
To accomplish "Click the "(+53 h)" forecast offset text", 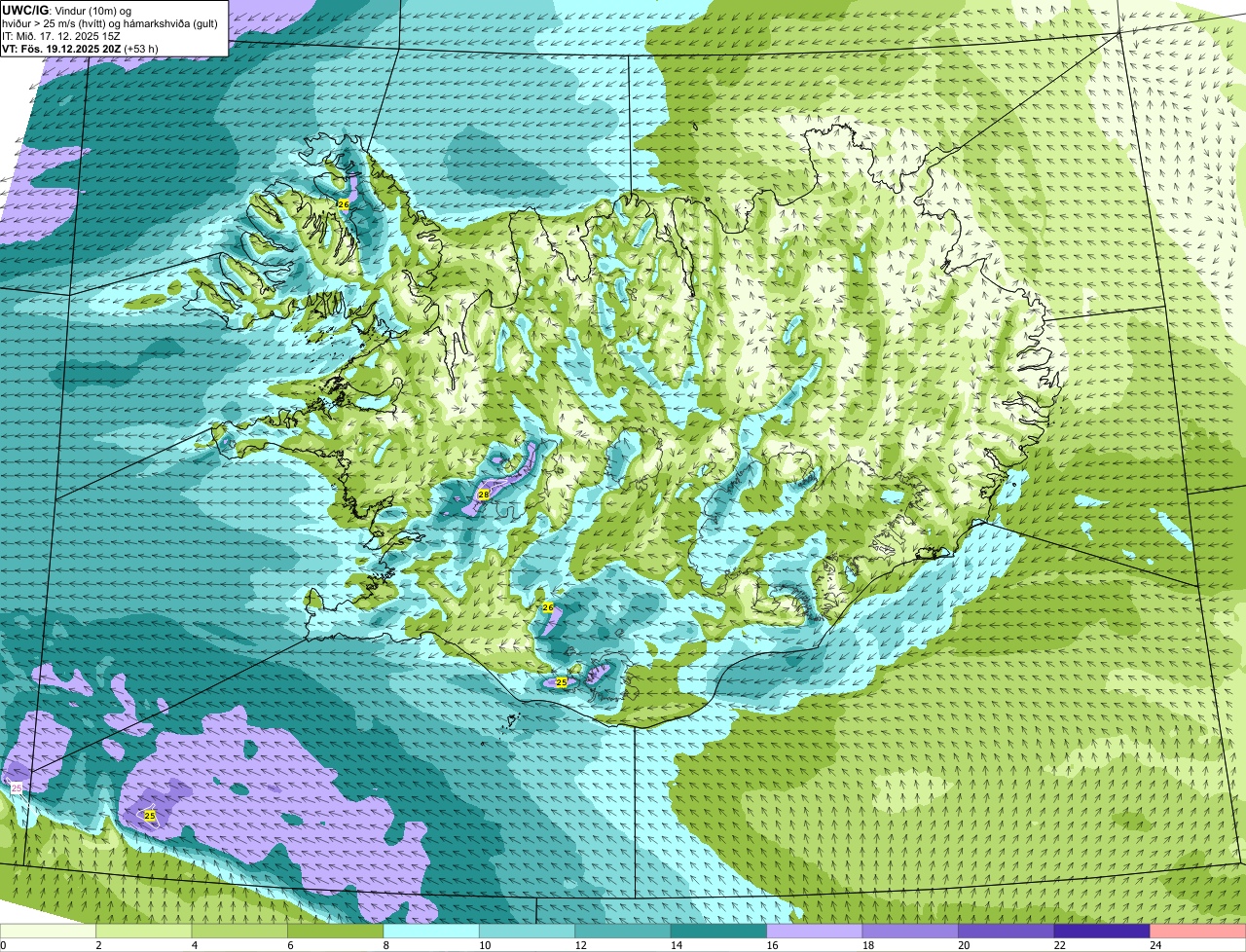I will [x=141, y=49].
